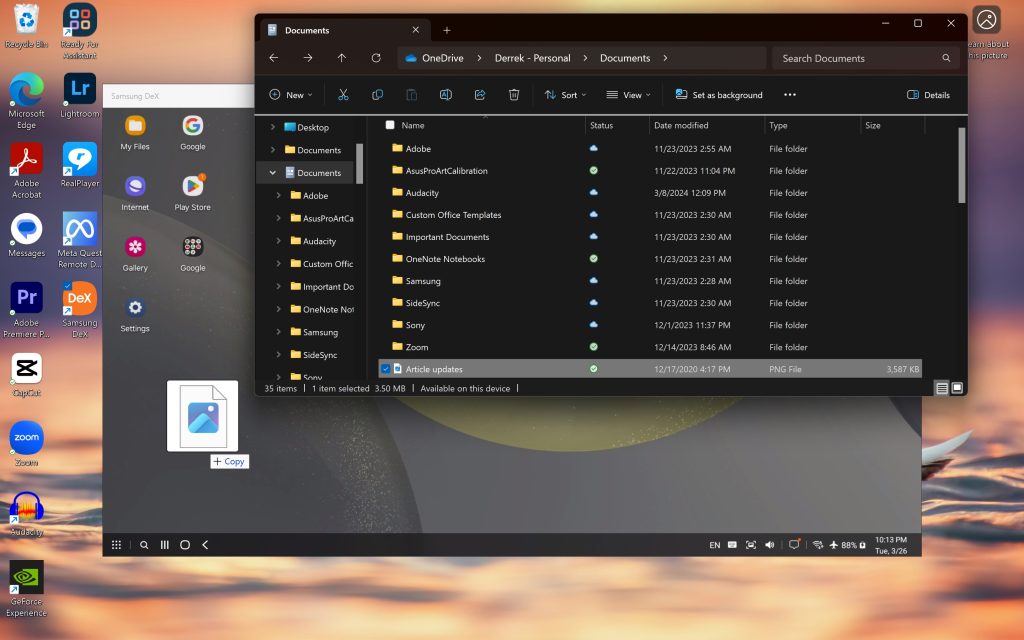Toggle the Details pane button
This screenshot has height=640, width=1024.
coord(928,95)
